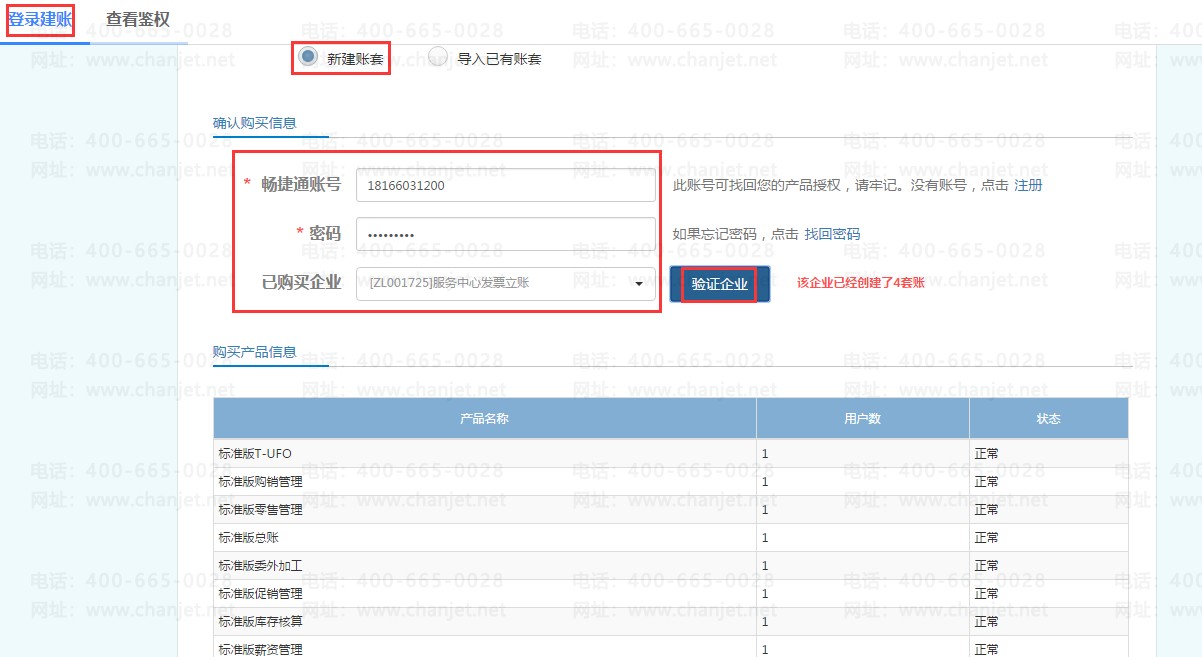This screenshot has height=657, width=1202.
Task: Open the 找回密码 link
Action: (x=832, y=234)
